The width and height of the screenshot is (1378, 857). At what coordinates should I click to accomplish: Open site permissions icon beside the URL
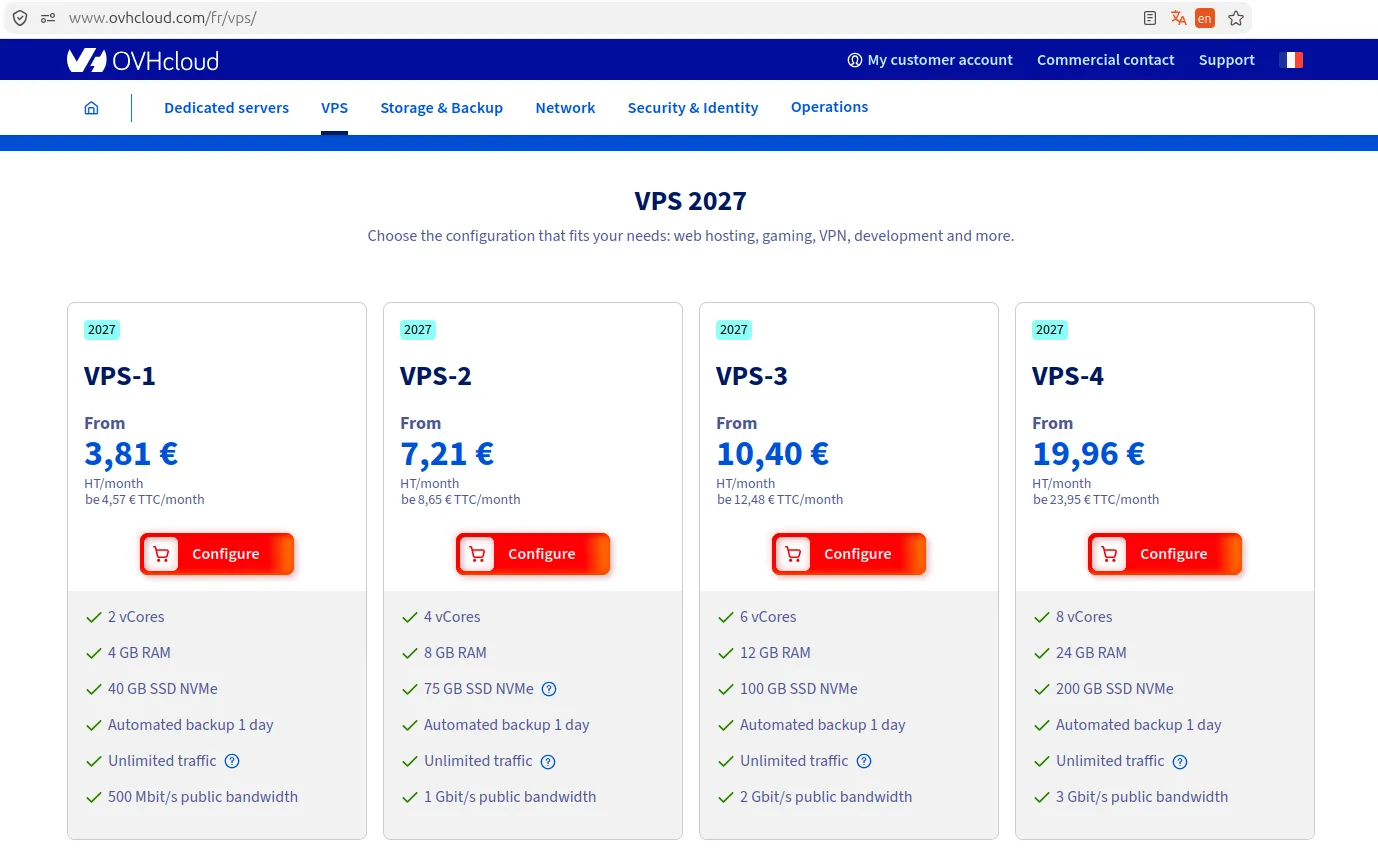pos(48,18)
